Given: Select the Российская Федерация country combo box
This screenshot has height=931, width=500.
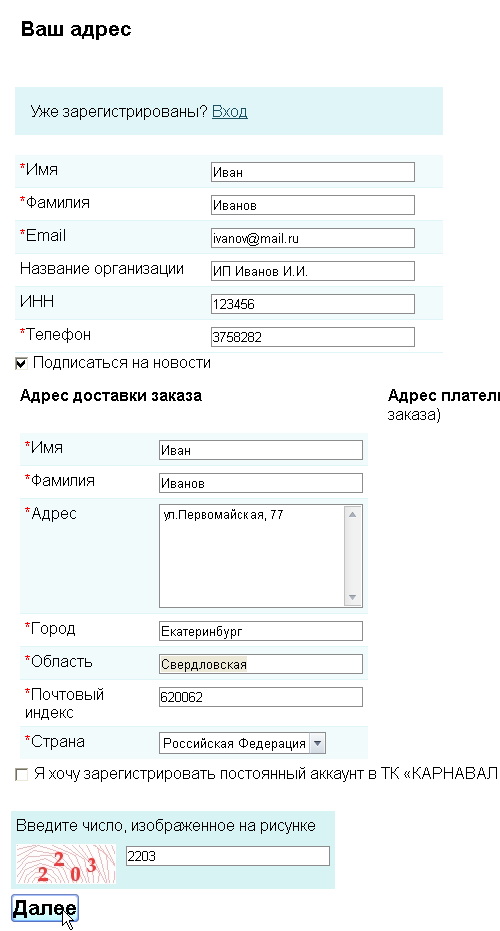Looking at the screenshot, I should 242,743.
